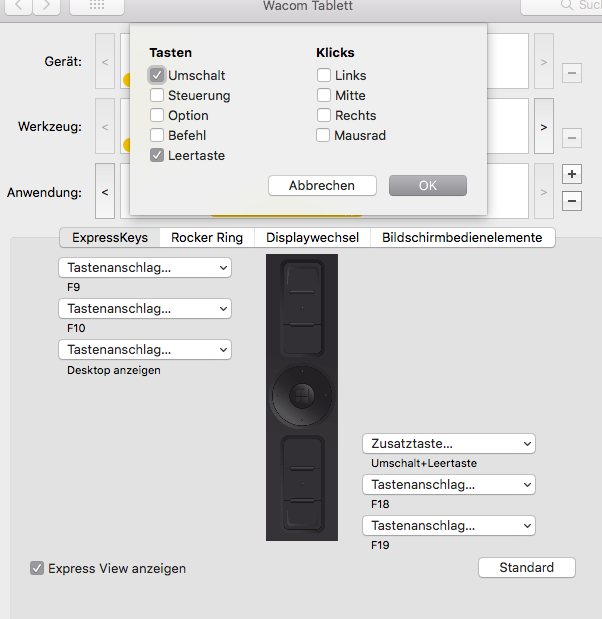Open the Zusatztaste dropdown
602x619 pixels.
click(x=449, y=443)
